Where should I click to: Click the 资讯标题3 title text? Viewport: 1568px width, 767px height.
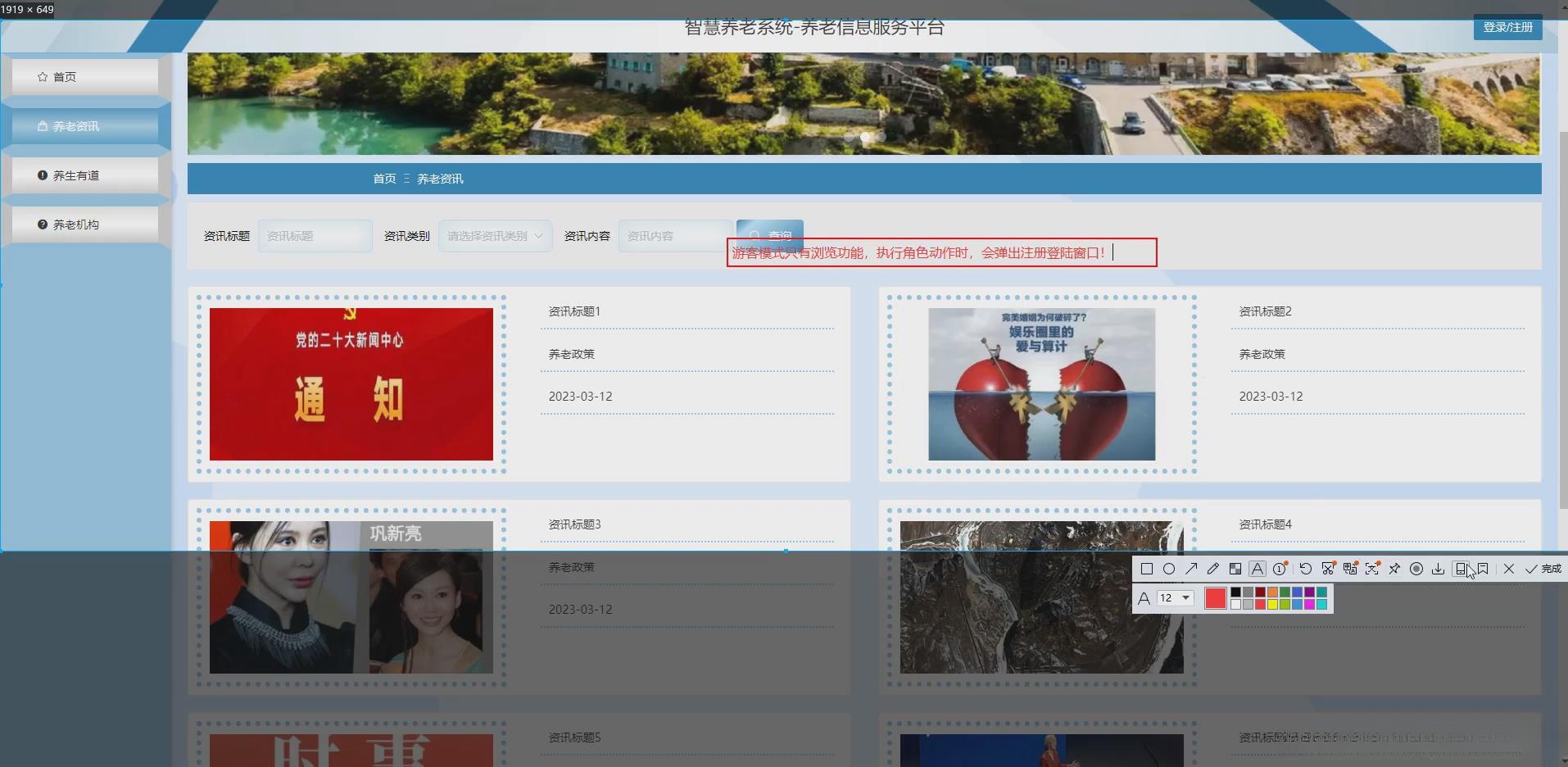574,524
